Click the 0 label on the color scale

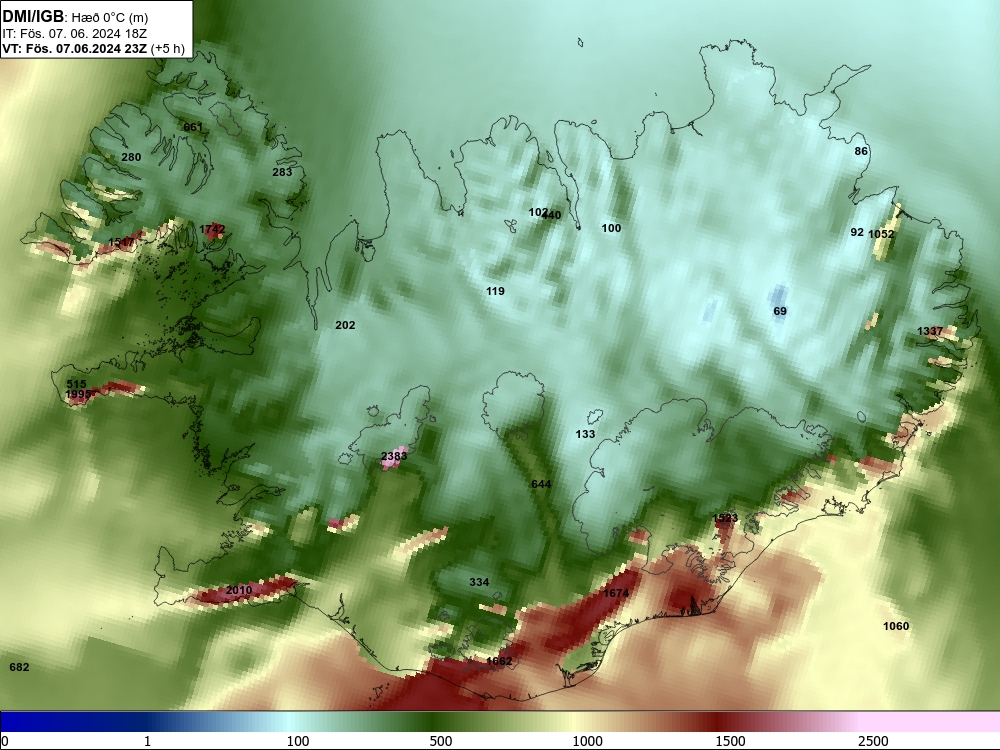tap(6, 741)
